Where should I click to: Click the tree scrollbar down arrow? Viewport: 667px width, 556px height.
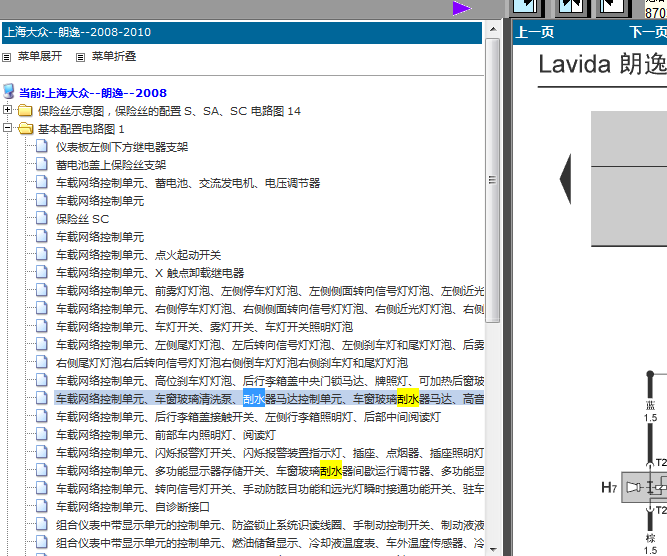pyautogui.click(x=493, y=549)
